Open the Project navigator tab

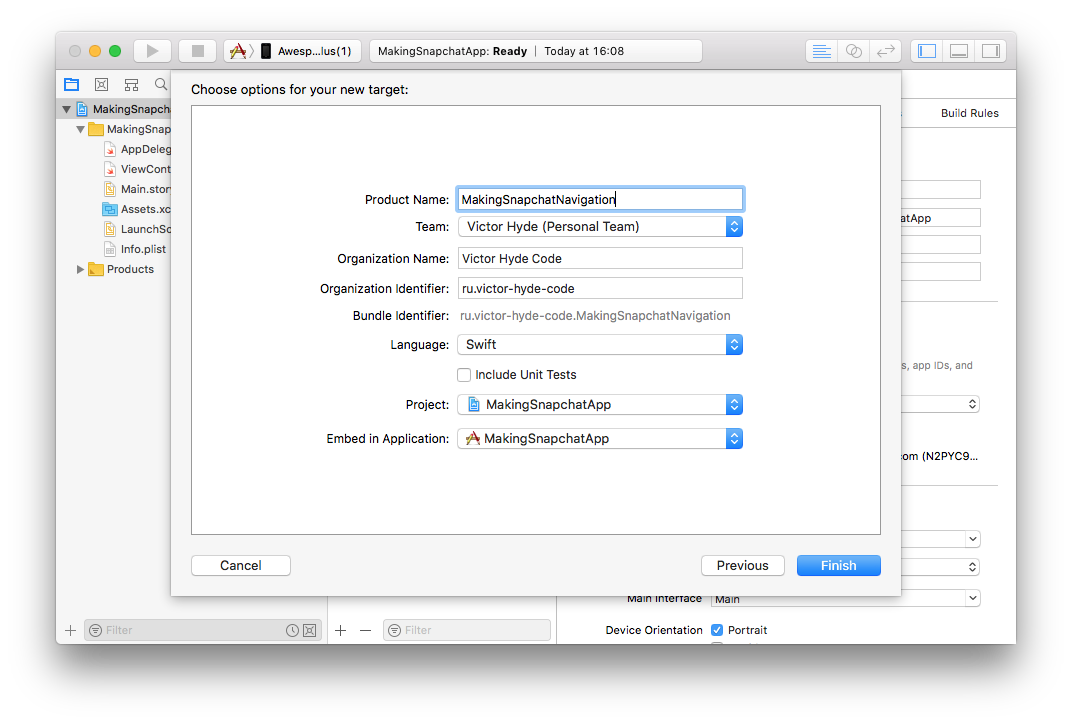(72, 85)
